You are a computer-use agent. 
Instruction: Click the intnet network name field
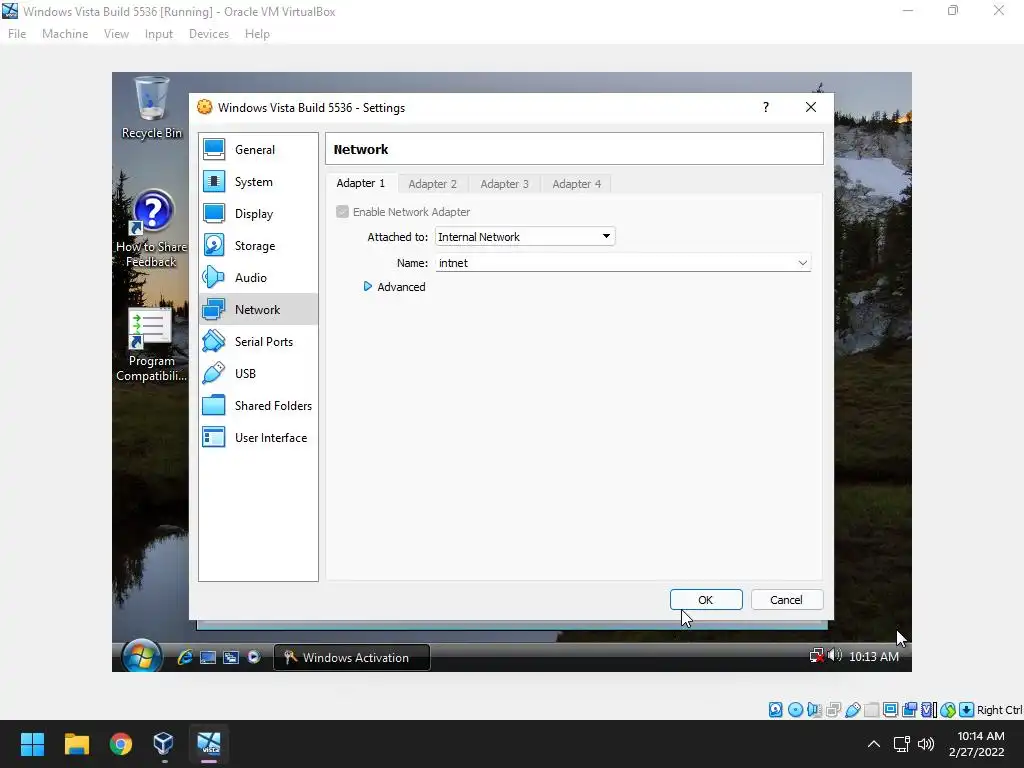tap(623, 263)
